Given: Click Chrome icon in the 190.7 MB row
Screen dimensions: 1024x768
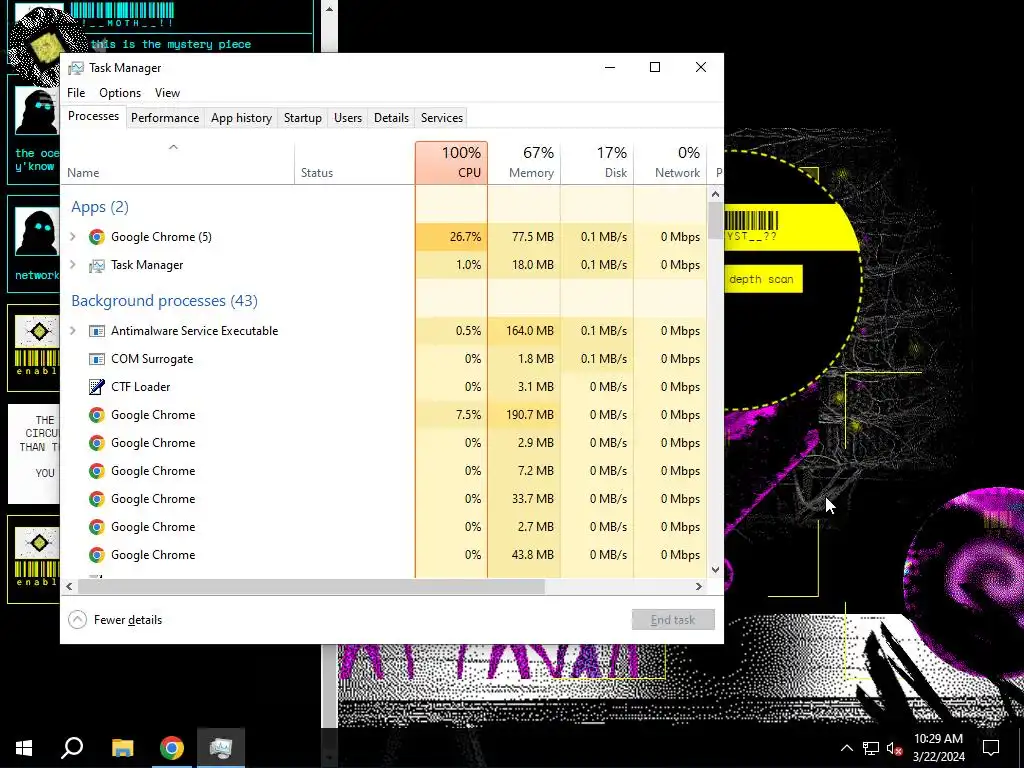Looking at the screenshot, I should [97, 415].
